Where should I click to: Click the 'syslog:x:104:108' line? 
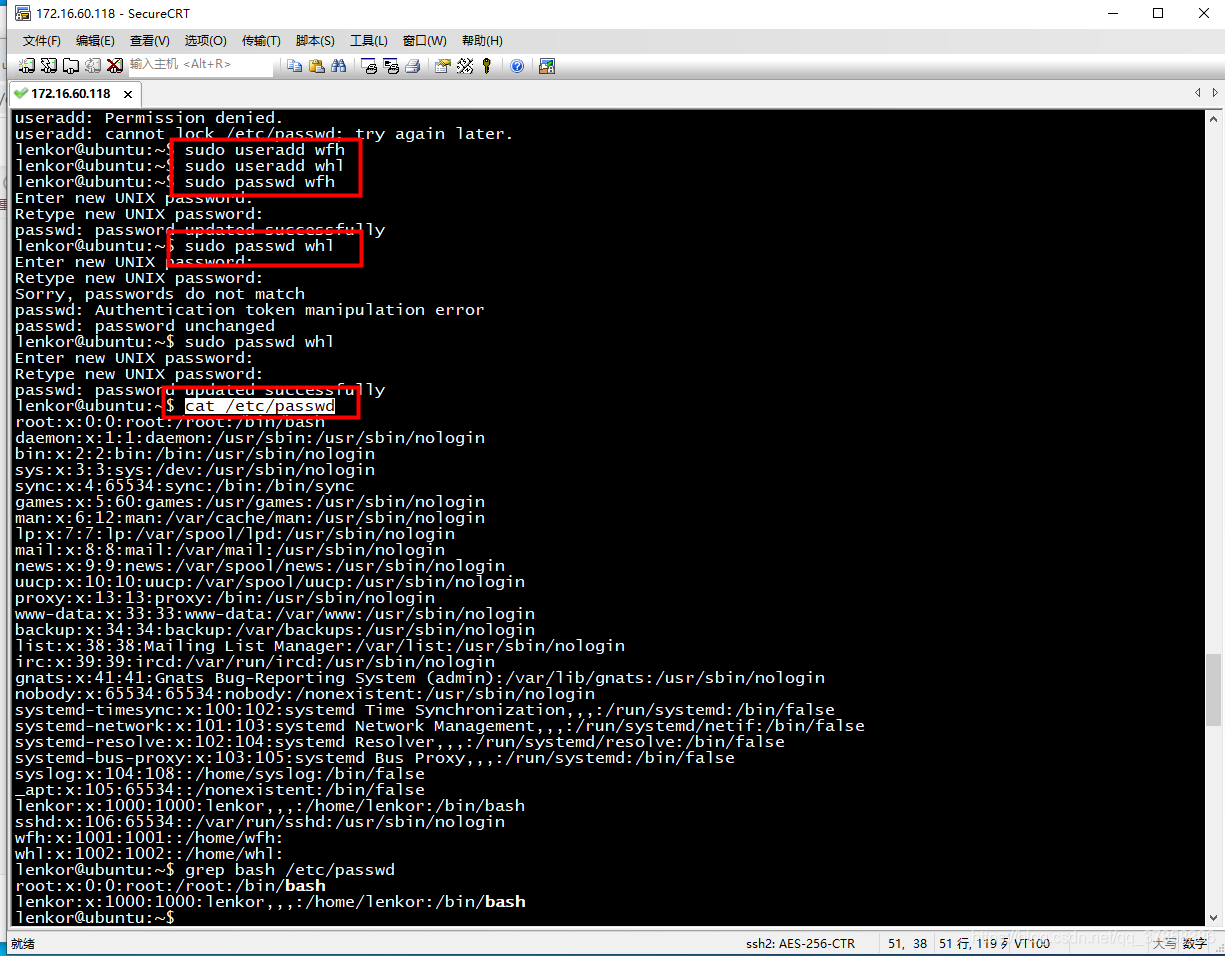(220, 774)
